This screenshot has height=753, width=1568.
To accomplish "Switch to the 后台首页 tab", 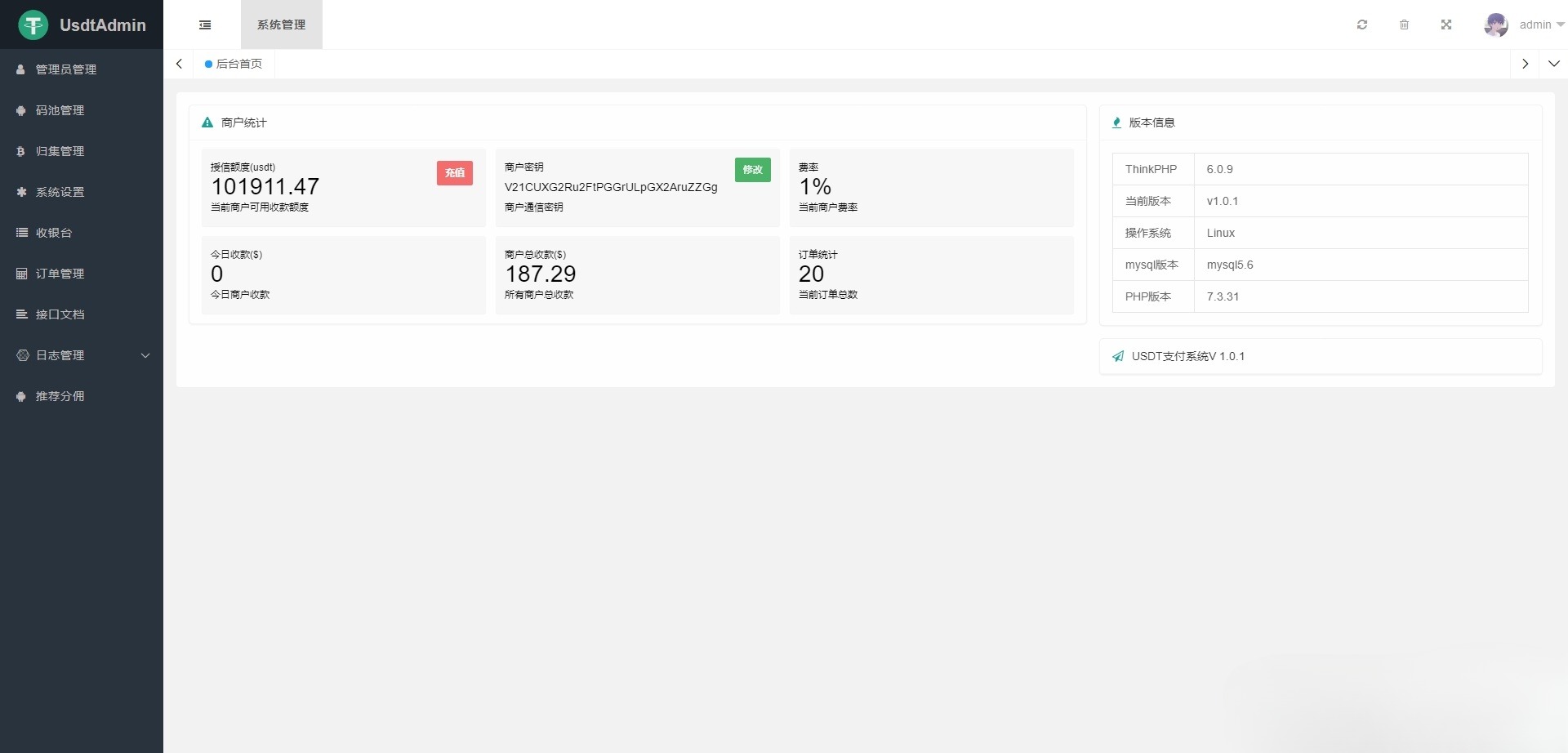I will pyautogui.click(x=234, y=64).
